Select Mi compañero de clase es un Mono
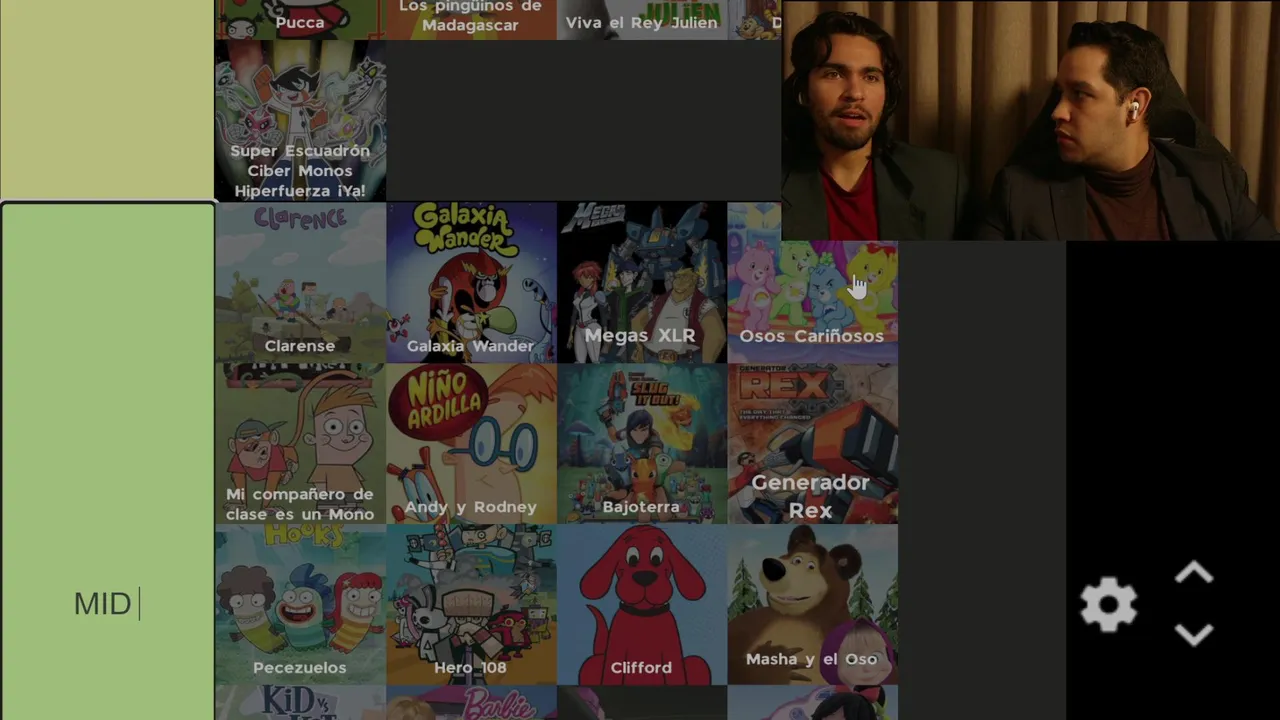The width and height of the screenshot is (1280, 720). (300, 444)
